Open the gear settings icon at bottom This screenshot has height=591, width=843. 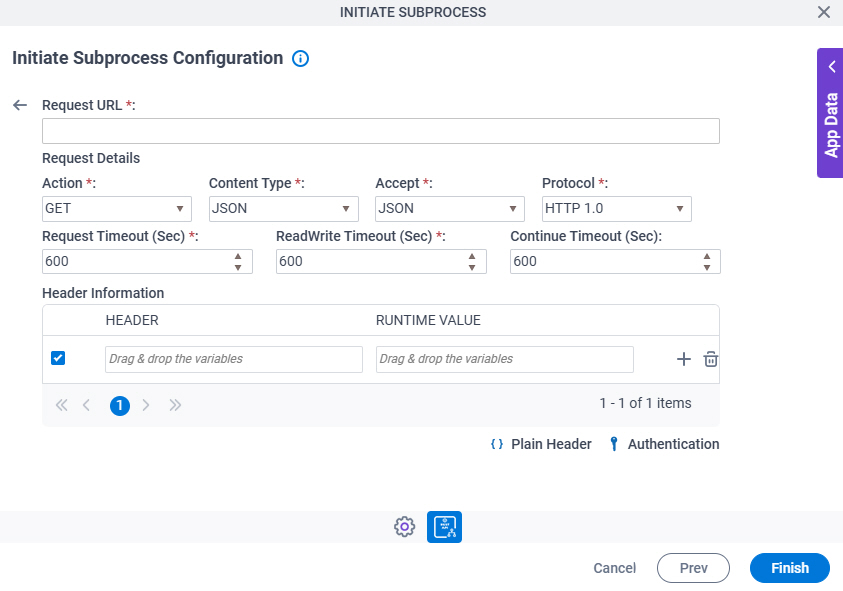[x=404, y=527]
